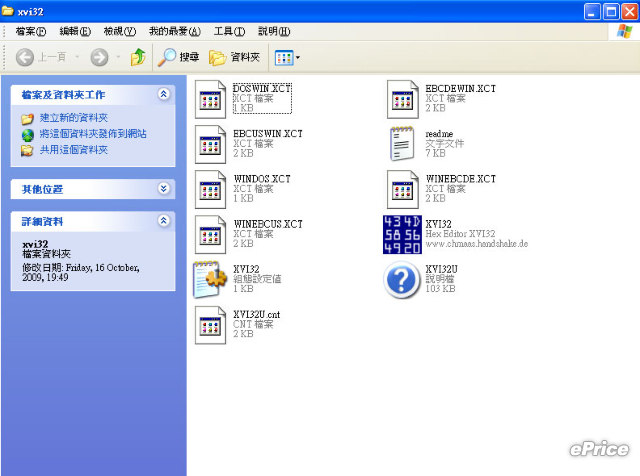Open the Views icon button
This screenshot has width=640, height=476.
284,58
